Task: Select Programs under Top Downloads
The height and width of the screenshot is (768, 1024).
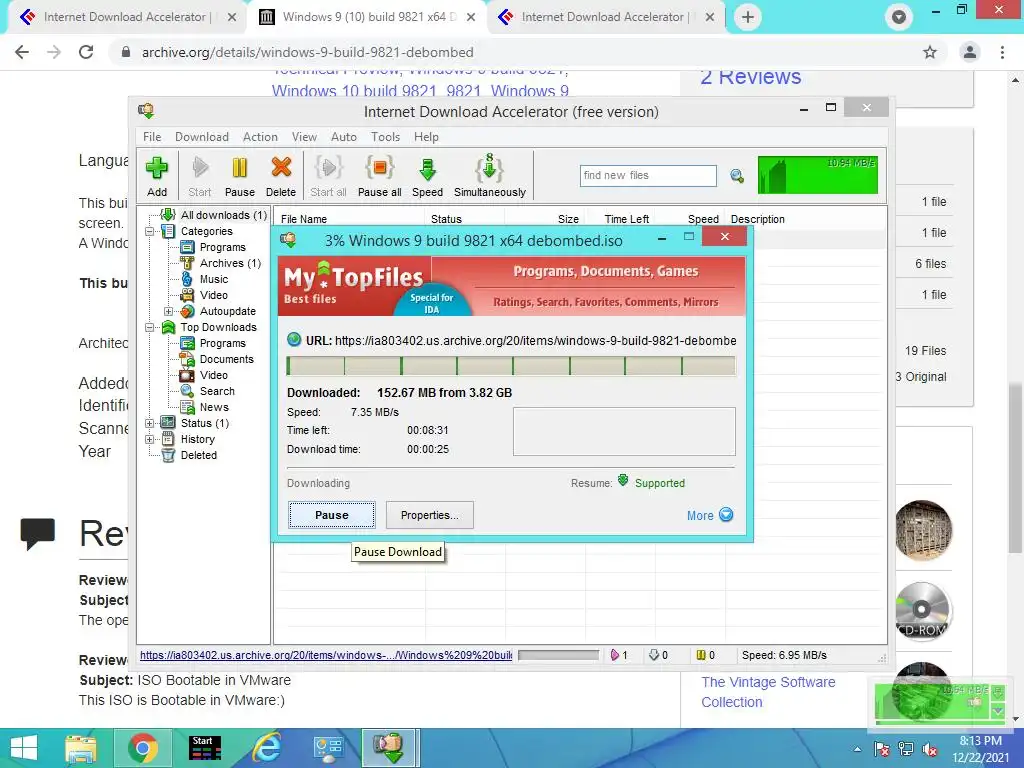Action: pos(223,343)
